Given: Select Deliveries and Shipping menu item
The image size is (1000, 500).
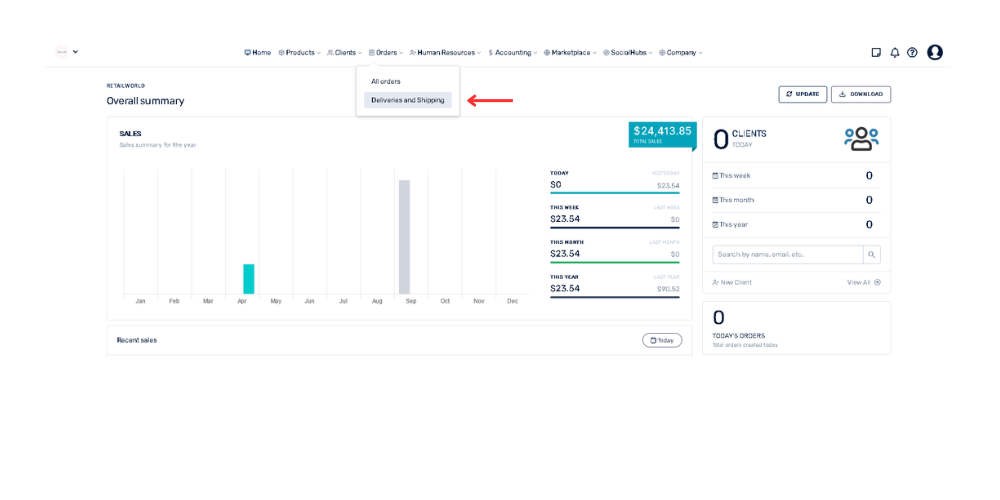Looking at the screenshot, I should coord(408,100).
